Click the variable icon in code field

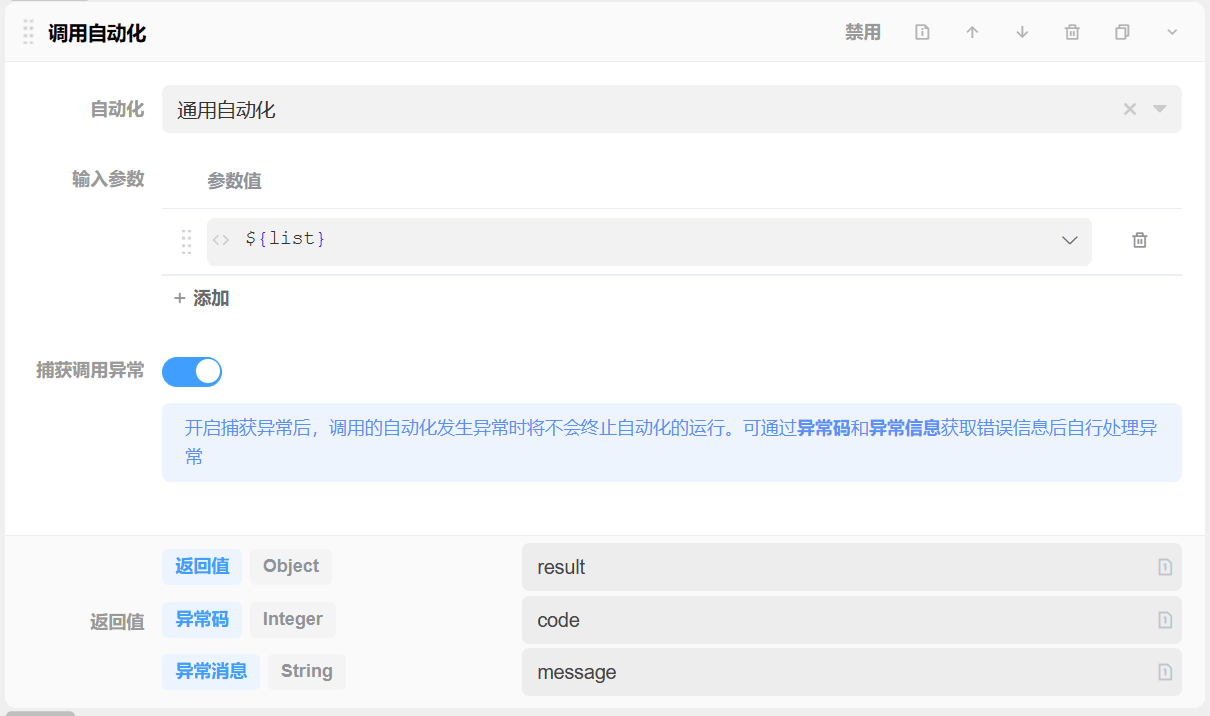1165,620
